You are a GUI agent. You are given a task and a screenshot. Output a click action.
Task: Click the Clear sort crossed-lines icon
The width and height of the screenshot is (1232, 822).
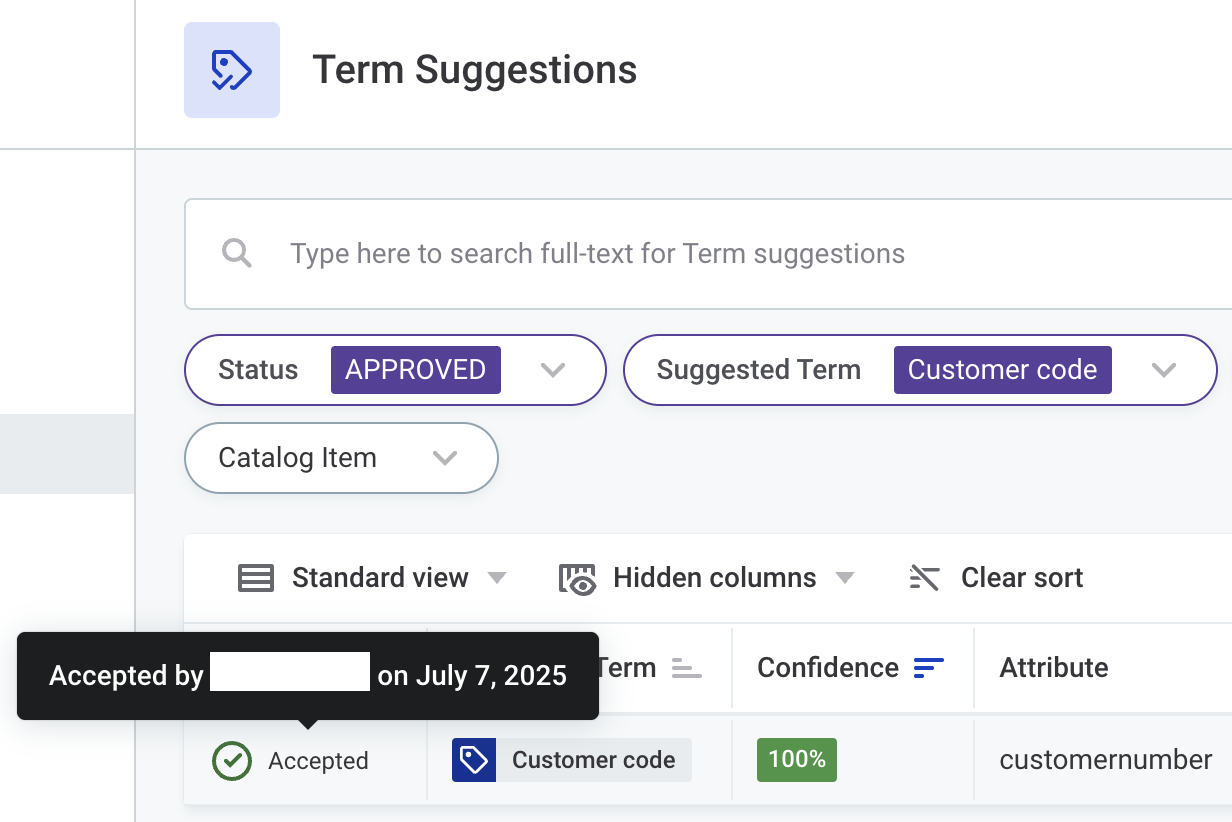coord(925,577)
